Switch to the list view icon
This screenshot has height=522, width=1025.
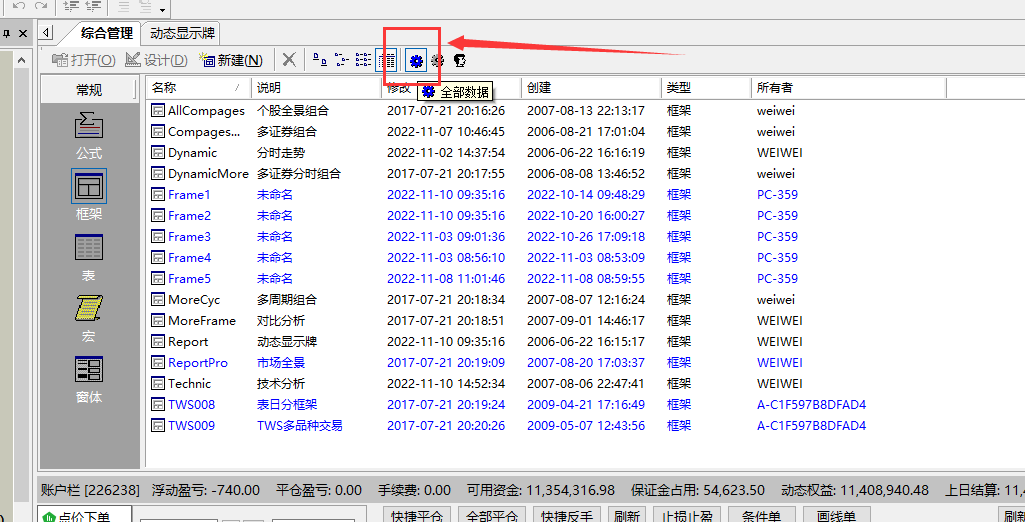point(363,60)
